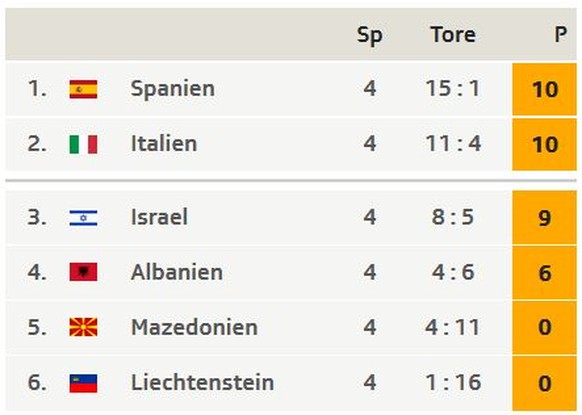Image resolution: width=582 pixels, height=415 pixels.
Task: Click the Liechtenstein flag icon
Action: point(83,383)
